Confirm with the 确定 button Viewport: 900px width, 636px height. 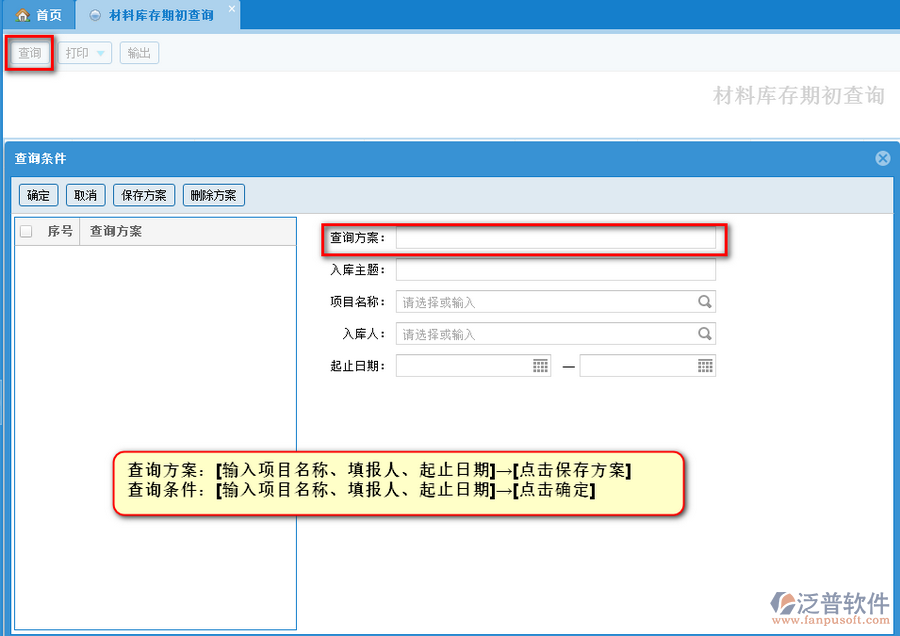point(38,195)
